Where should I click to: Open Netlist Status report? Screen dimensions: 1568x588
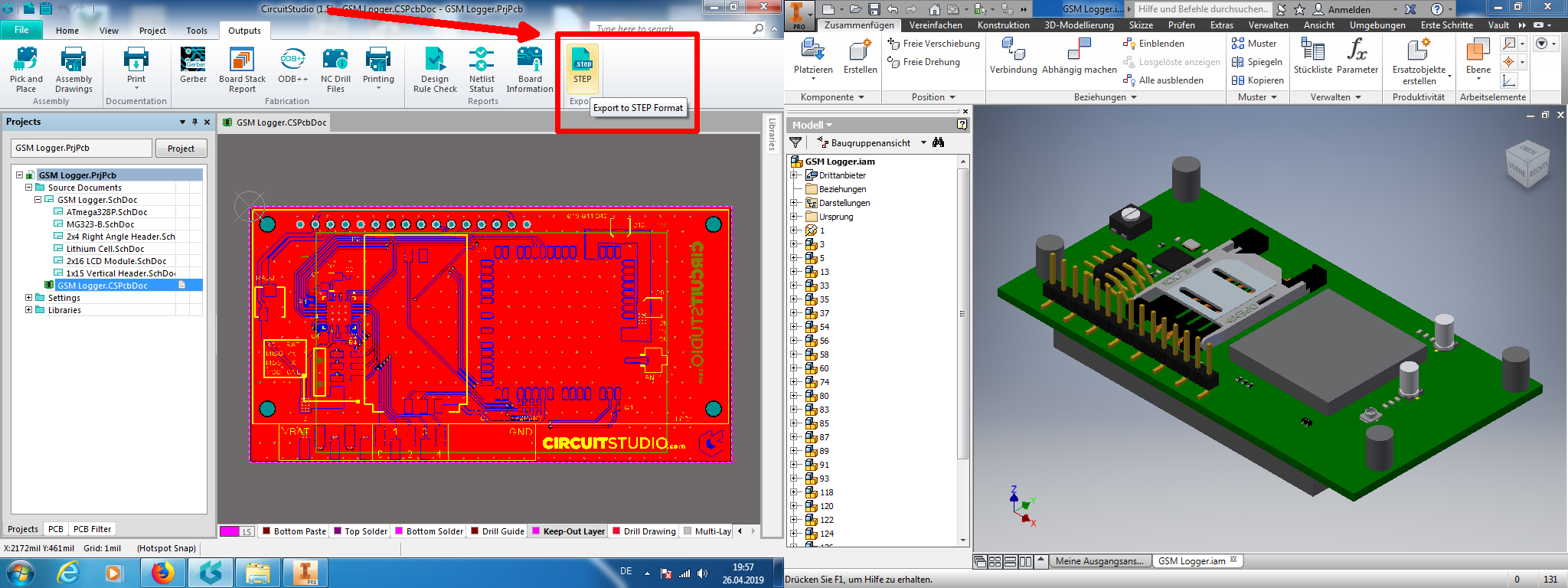coord(482,70)
